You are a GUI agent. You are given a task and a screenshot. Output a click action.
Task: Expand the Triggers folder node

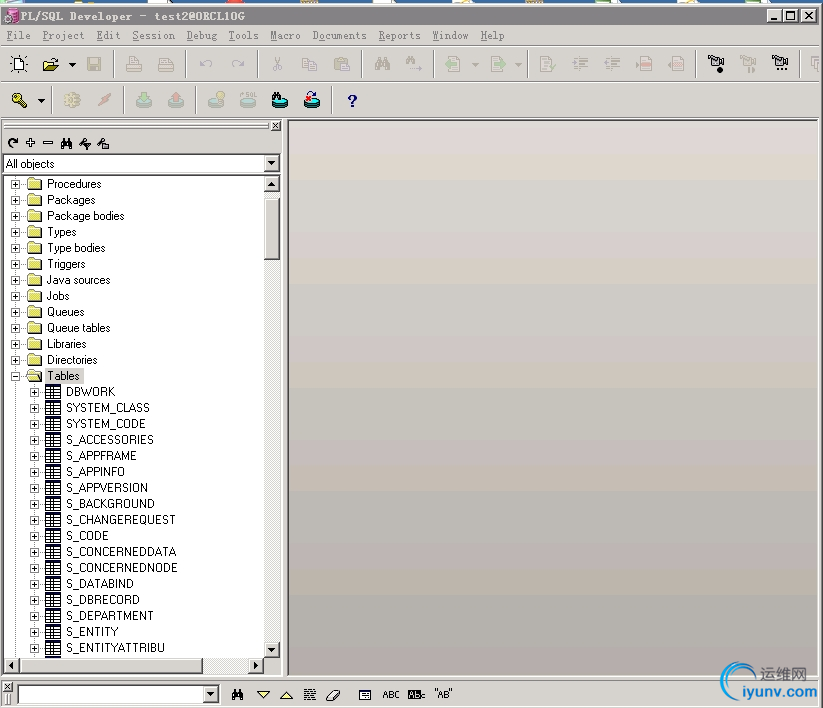pyautogui.click(x=15, y=265)
